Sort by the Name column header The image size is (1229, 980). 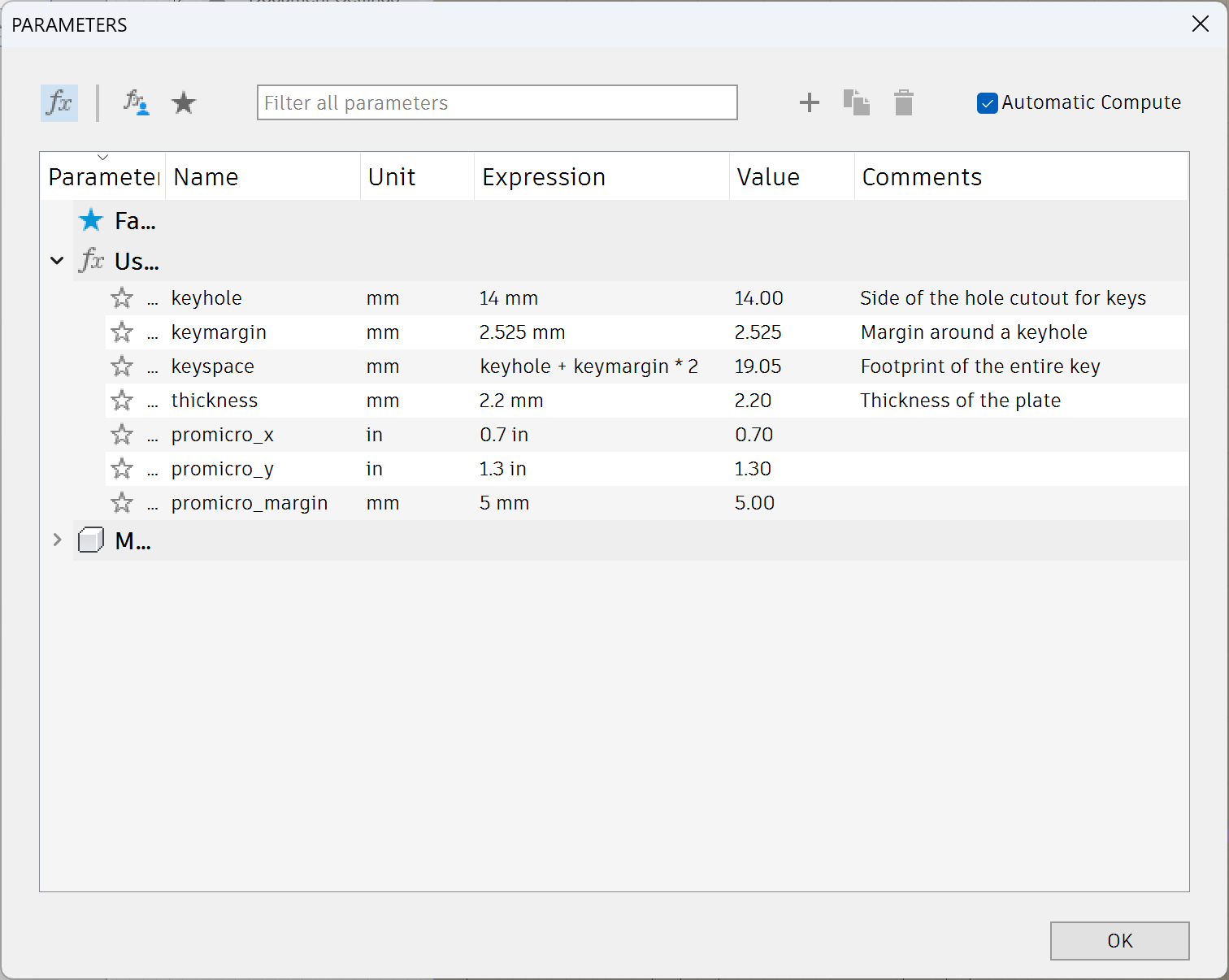[263, 177]
